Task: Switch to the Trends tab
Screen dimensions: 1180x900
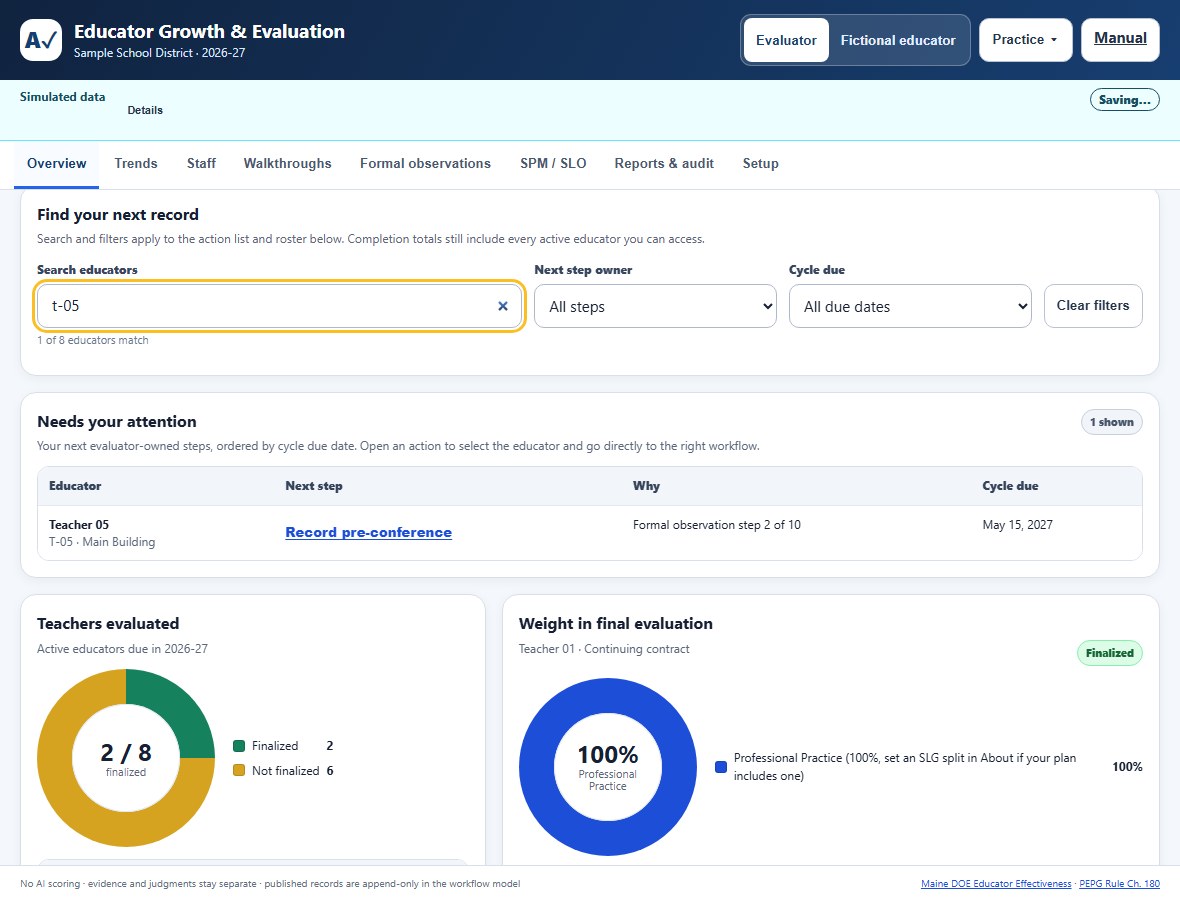Action: (135, 163)
